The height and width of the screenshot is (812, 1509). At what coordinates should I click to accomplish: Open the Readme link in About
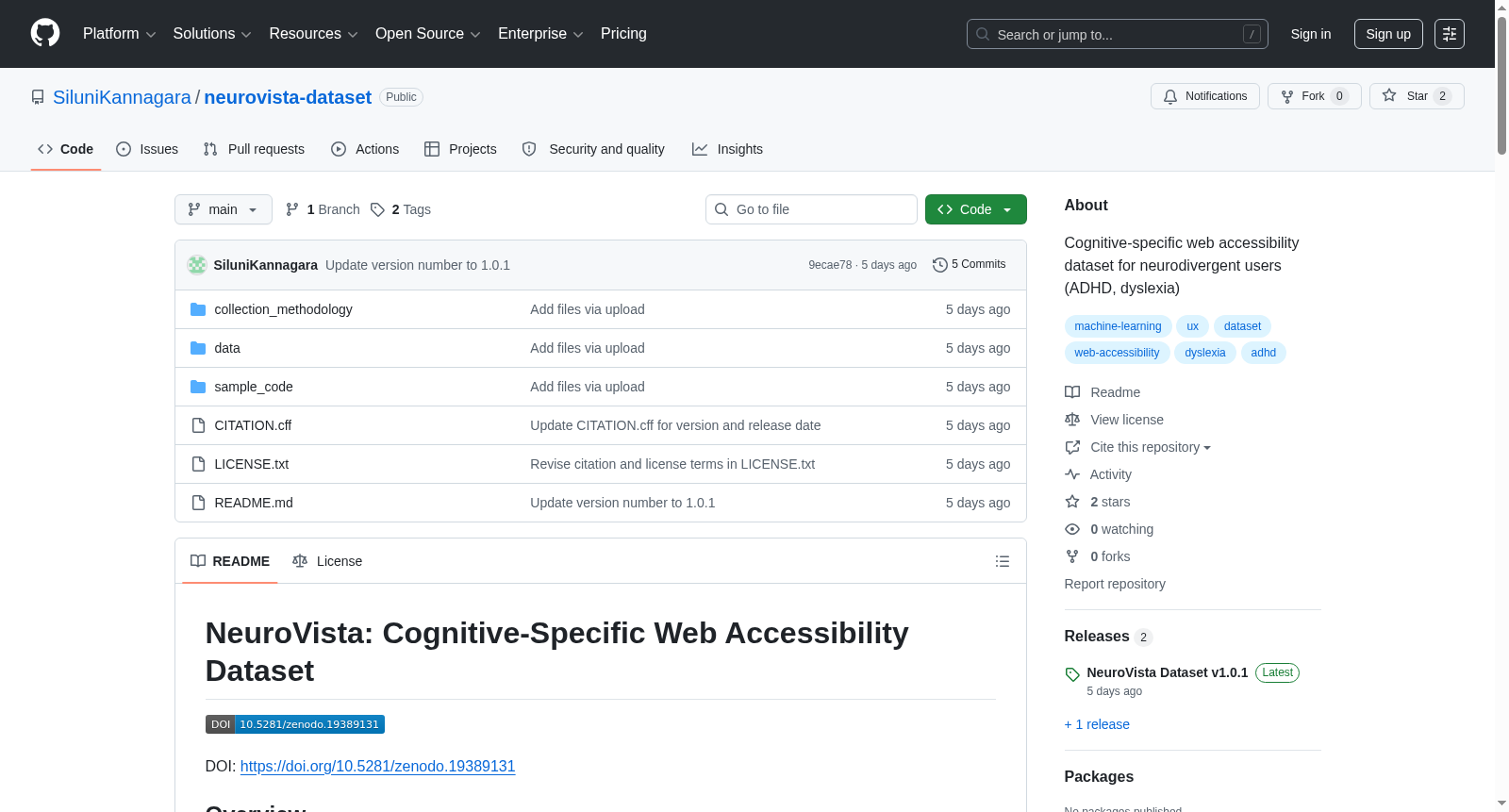coord(1103,392)
